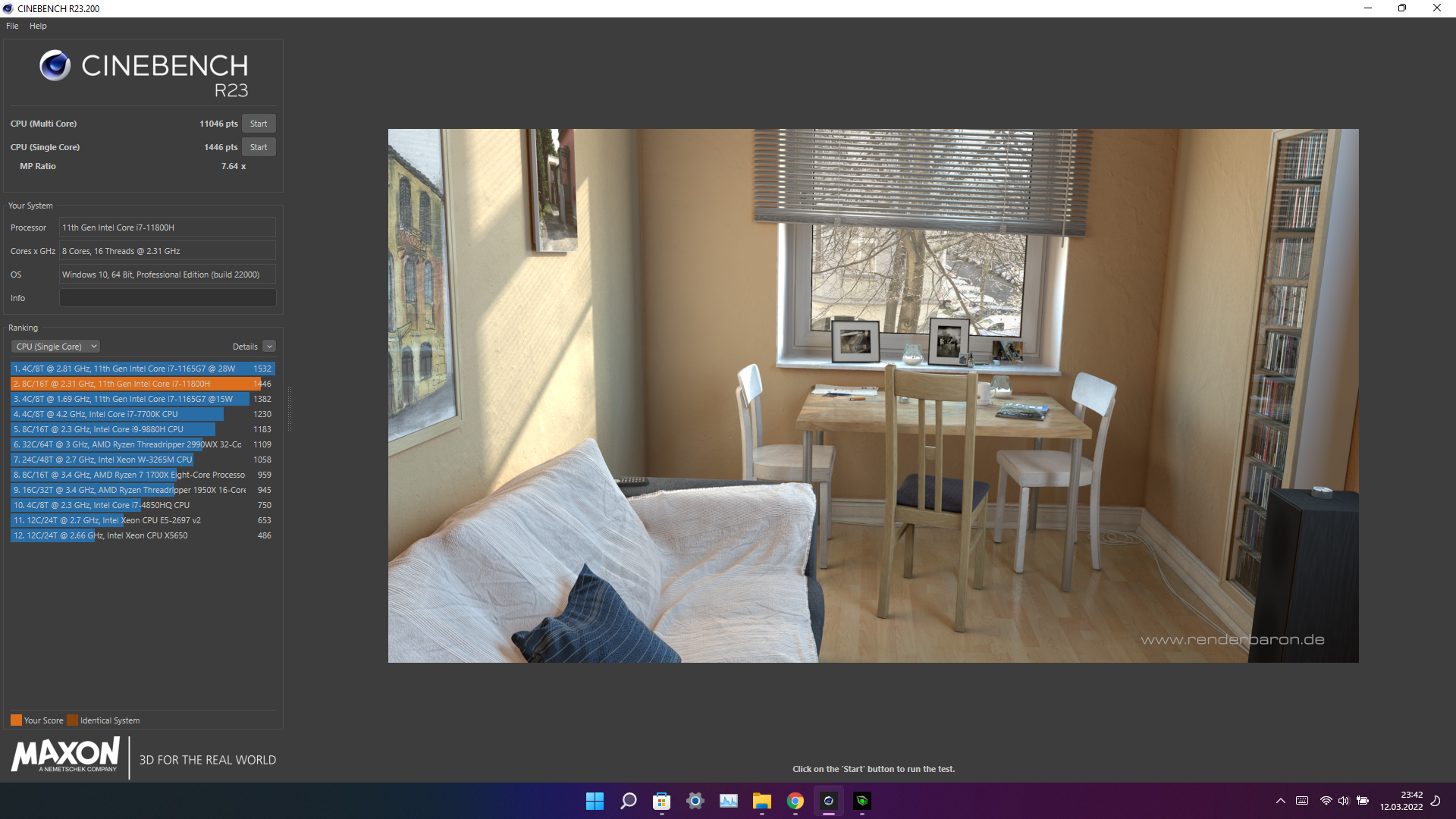Click the empty Info input field
Image resolution: width=1456 pixels, height=819 pixels.
click(168, 298)
